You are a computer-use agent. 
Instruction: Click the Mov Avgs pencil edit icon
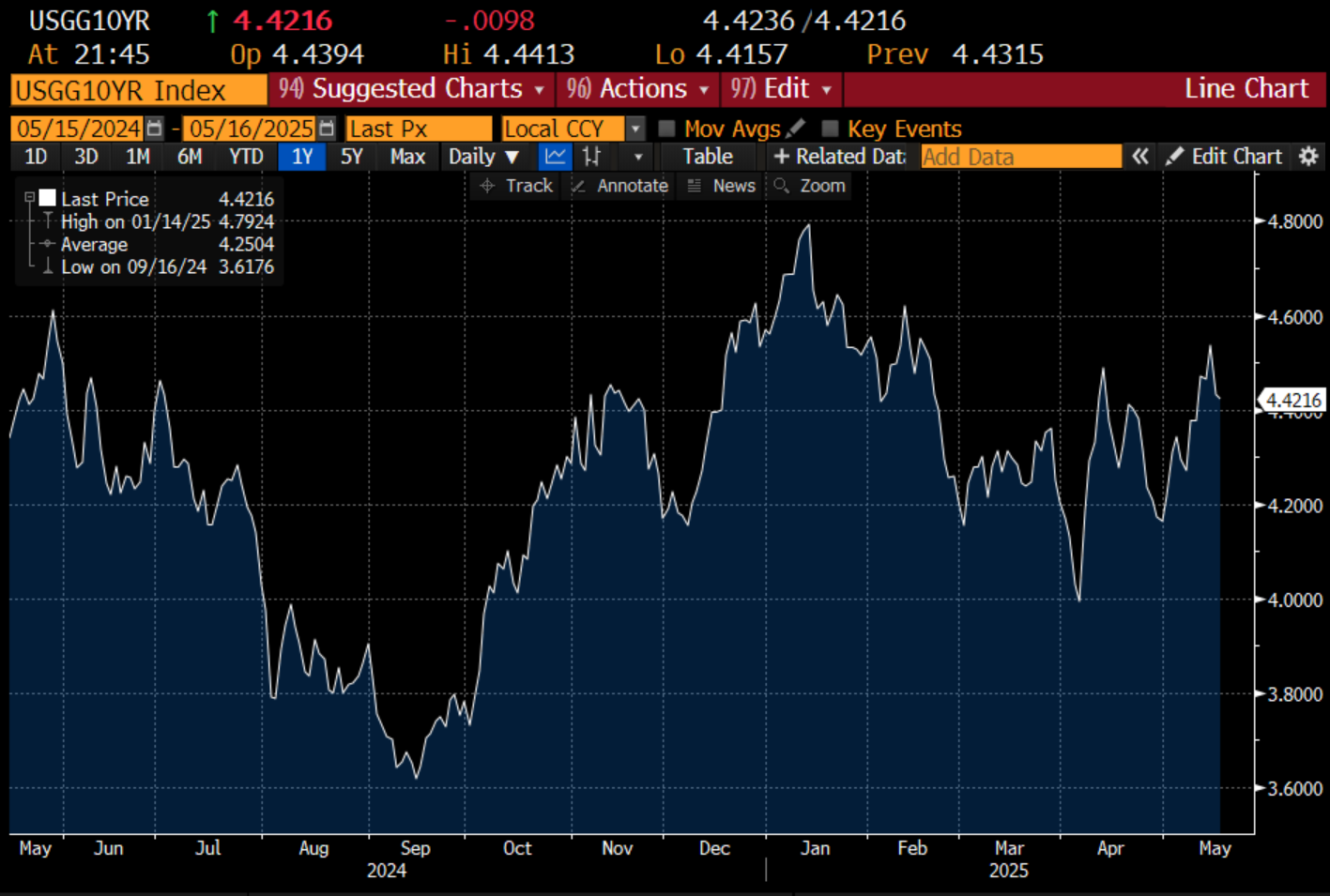(796, 128)
